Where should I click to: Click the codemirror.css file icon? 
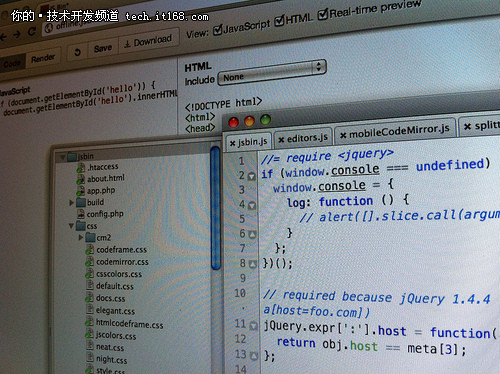(89, 262)
